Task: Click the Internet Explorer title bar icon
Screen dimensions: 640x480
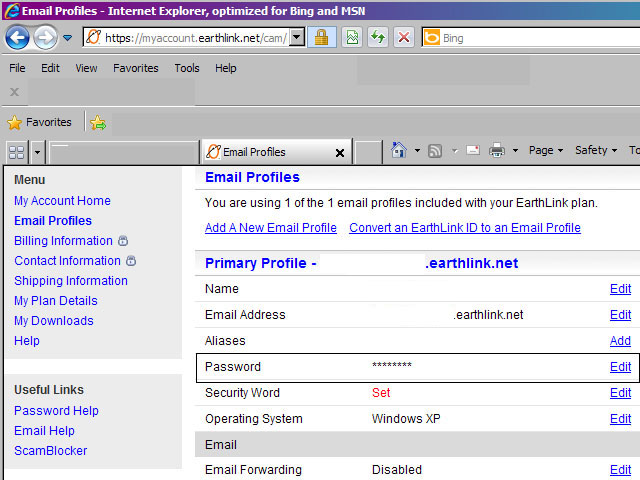Action: [12, 10]
